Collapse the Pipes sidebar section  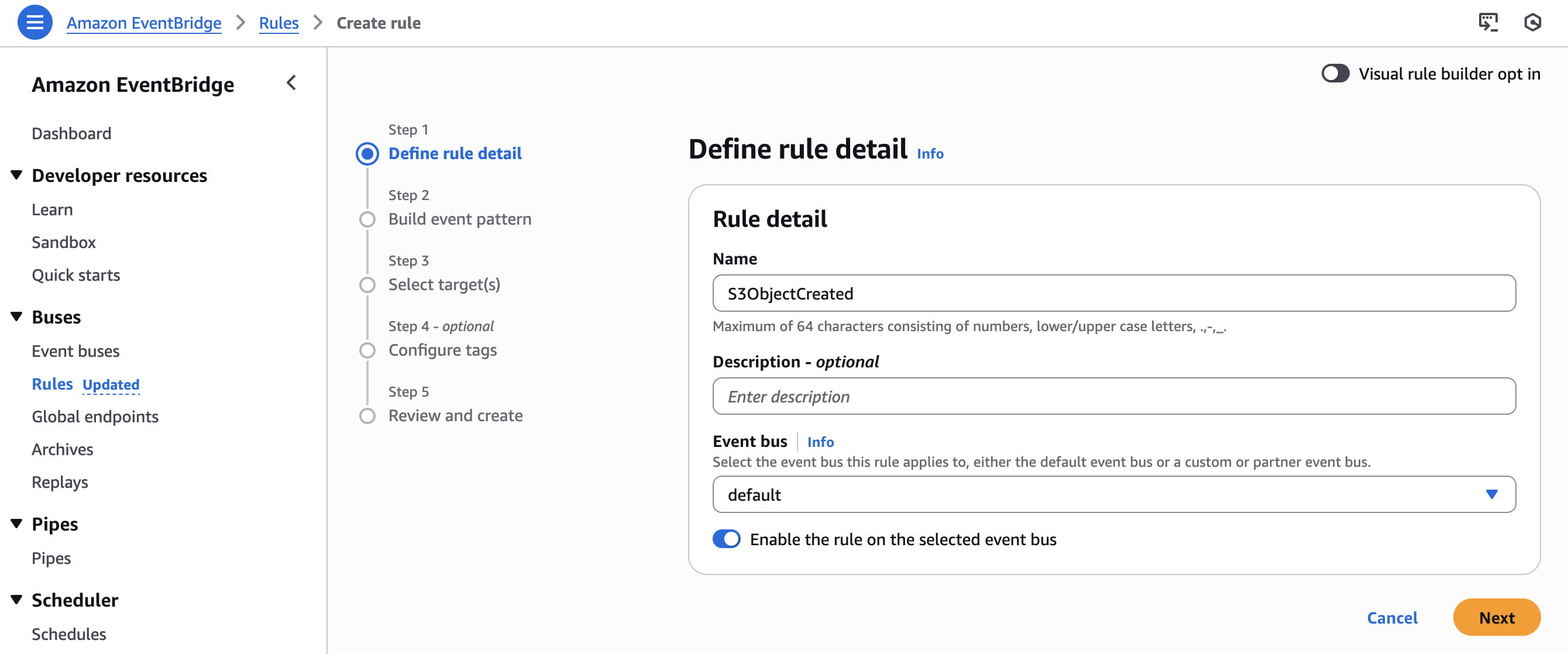pos(17,524)
